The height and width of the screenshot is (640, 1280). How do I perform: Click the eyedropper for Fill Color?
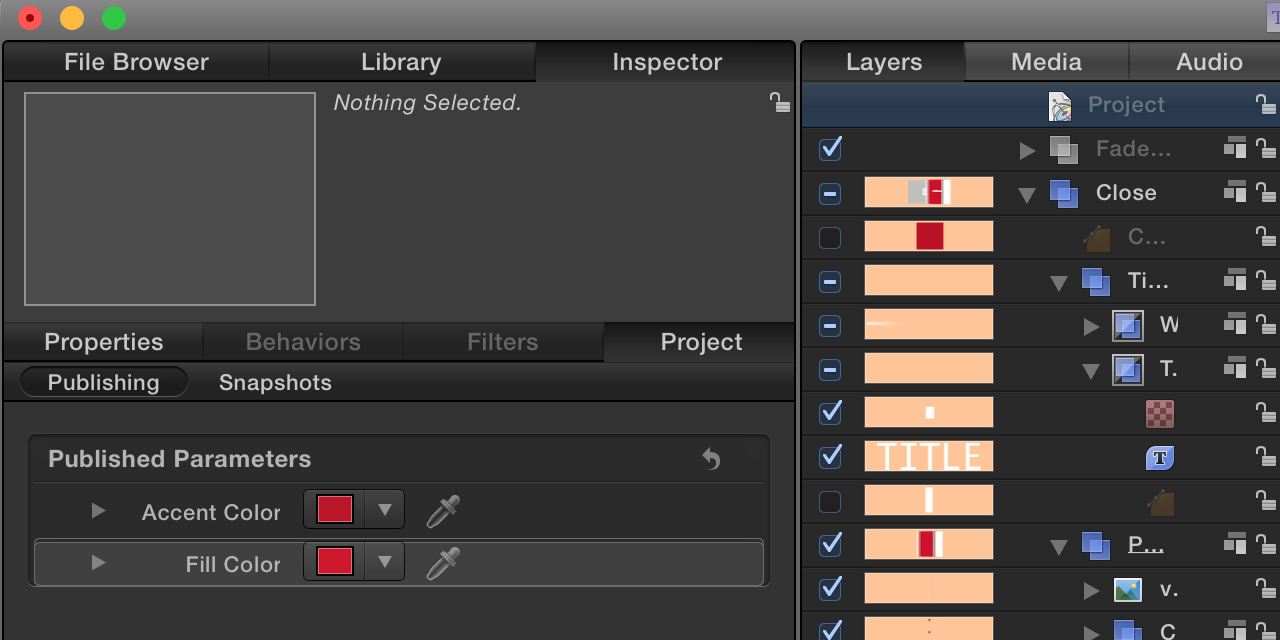click(442, 563)
